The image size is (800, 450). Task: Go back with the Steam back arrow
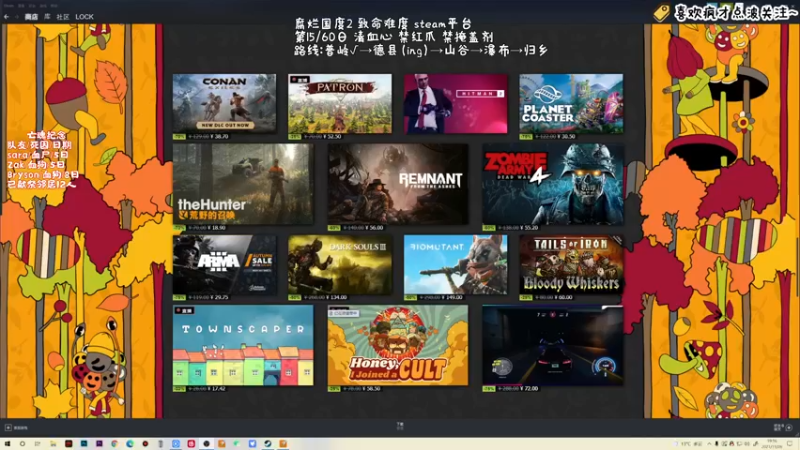[7, 17]
